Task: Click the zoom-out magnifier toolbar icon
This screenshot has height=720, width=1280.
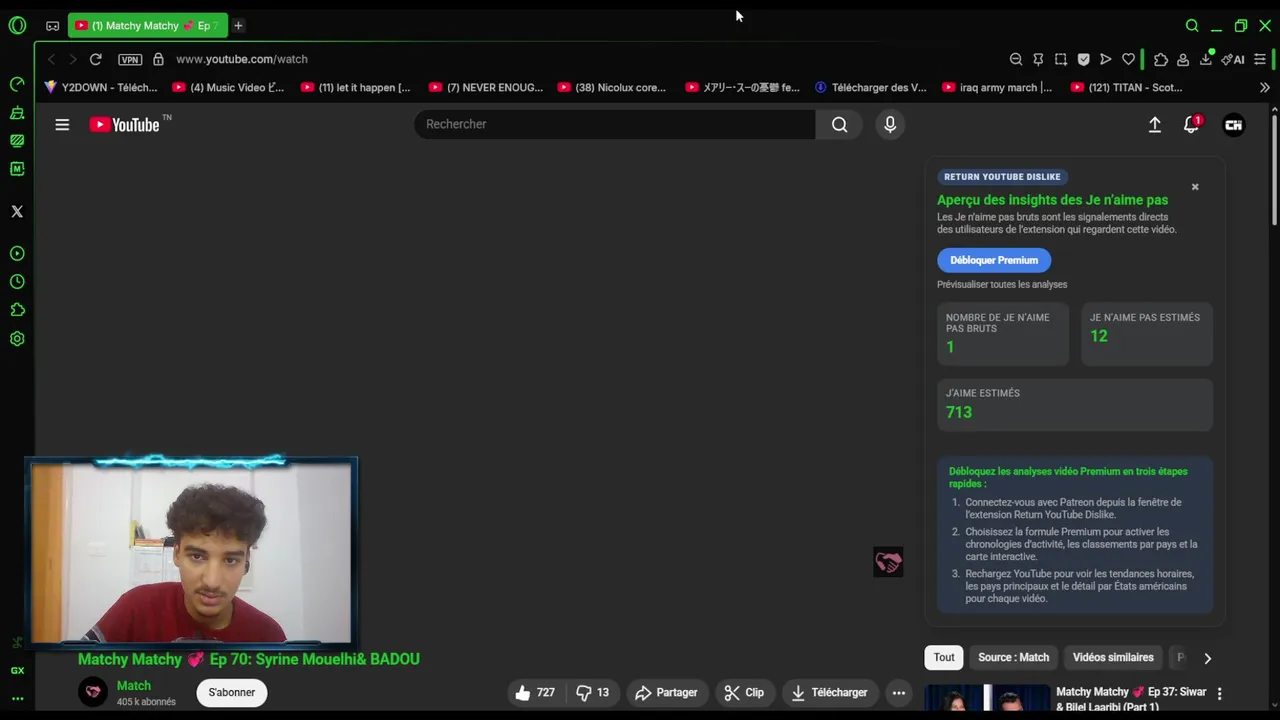Action: (1016, 59)
